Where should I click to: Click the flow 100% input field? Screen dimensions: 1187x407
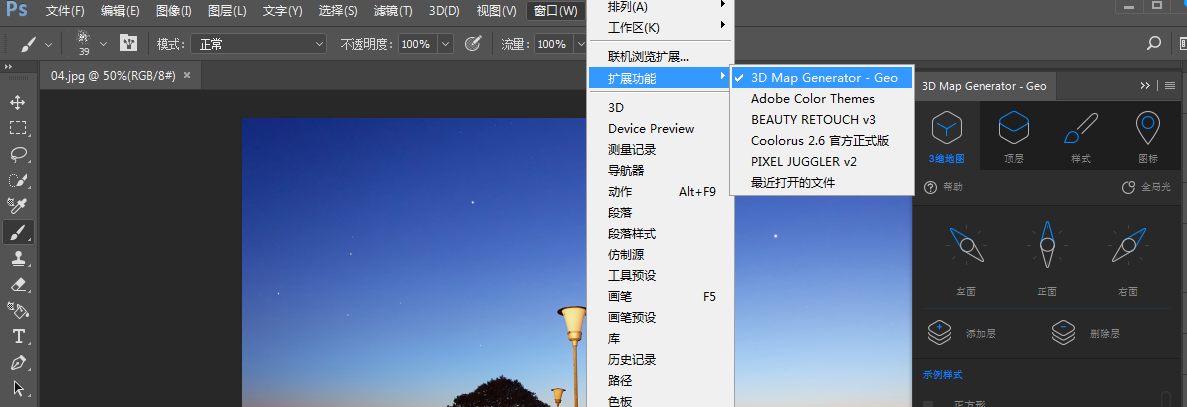point(553,45)
